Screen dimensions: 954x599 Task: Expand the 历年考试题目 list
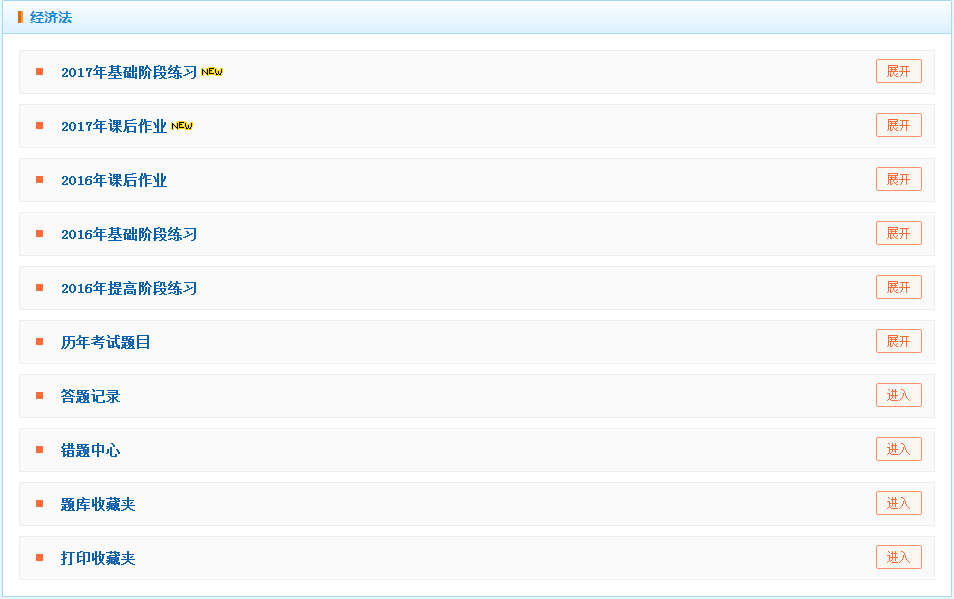(x=898, y=342)
